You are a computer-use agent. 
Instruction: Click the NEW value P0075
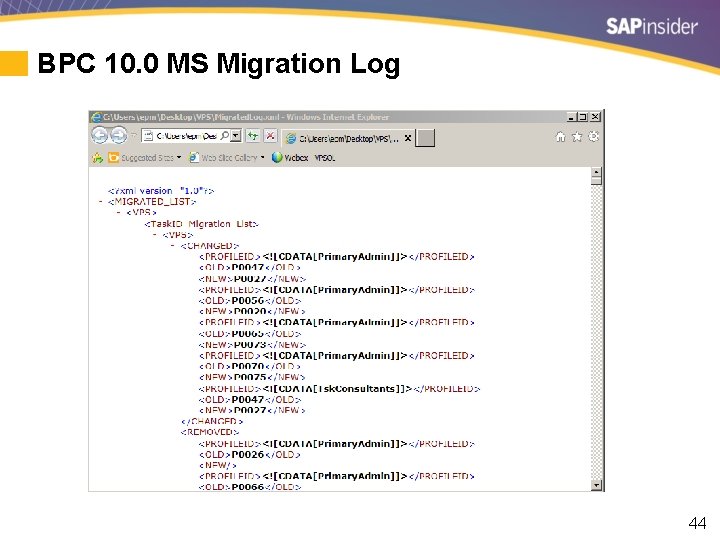coord(250,377)
